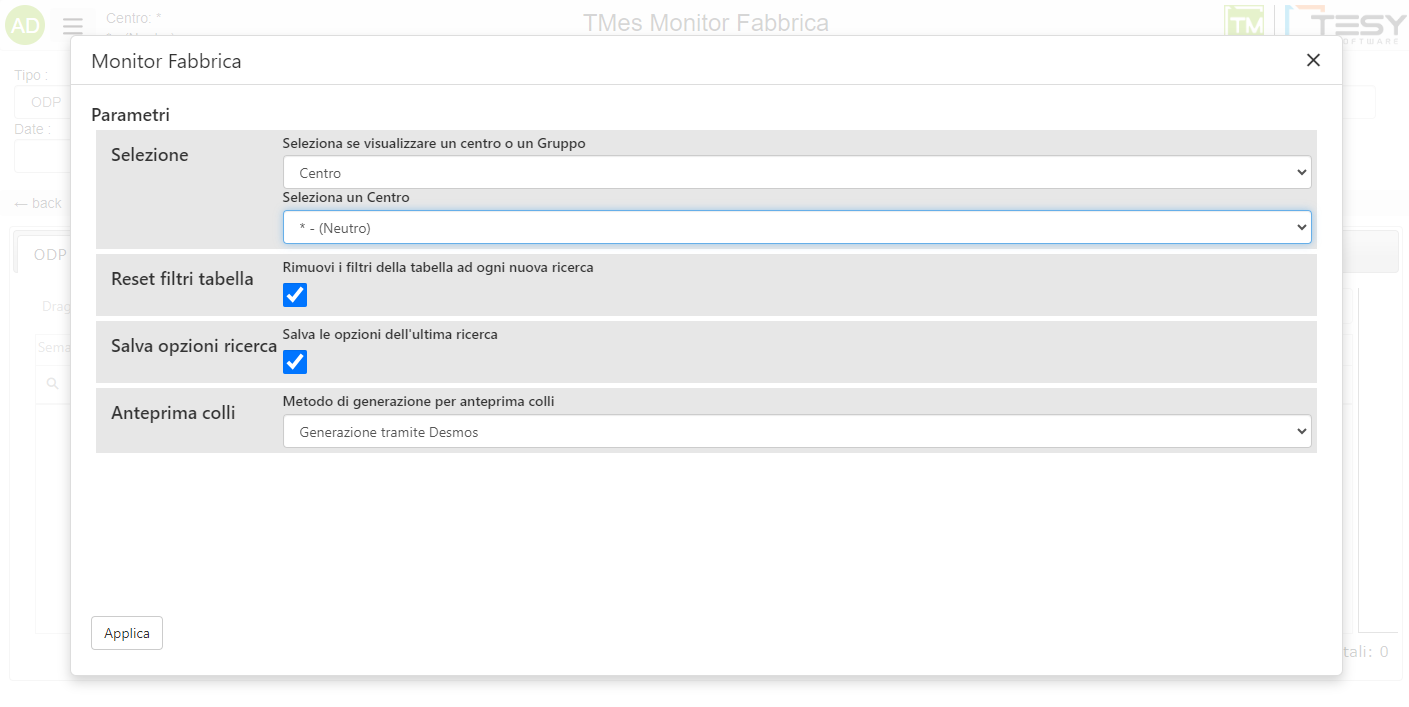Uncheck the Salva opzioni ricerca checkbox
Image resolution: width=1409 pixels, height=707 pixels.
(295, 362)
